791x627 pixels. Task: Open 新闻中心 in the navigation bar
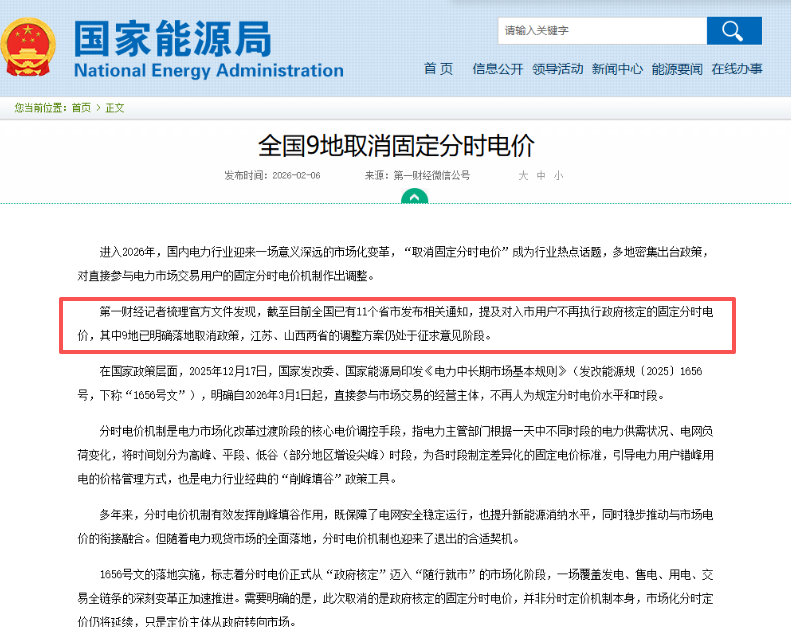[617, 69]
